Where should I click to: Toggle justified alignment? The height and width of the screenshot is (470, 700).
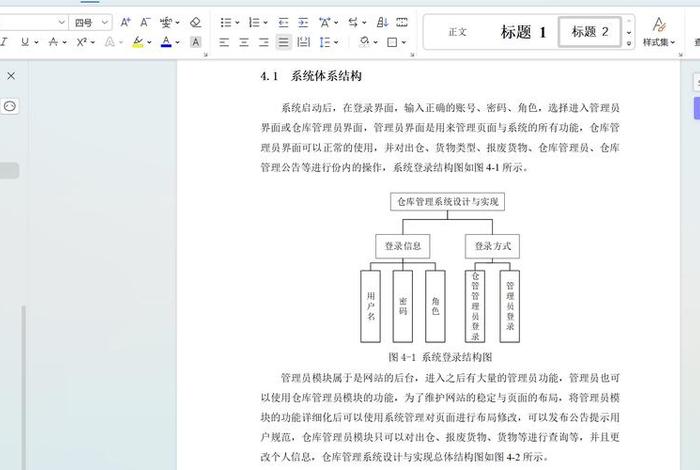tap(283, 42)
